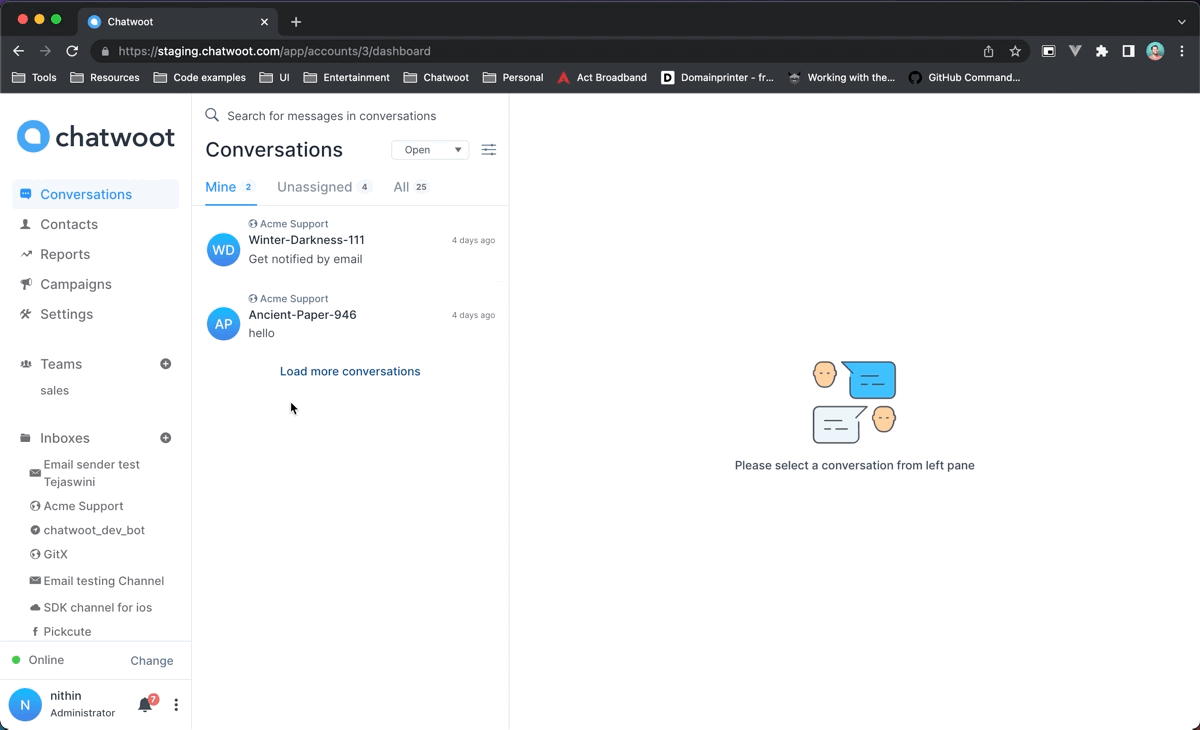Image resolution: width=1200 pixels, height=730 pixels.
Task: Open the Contacts section
Action: (69, 224)
